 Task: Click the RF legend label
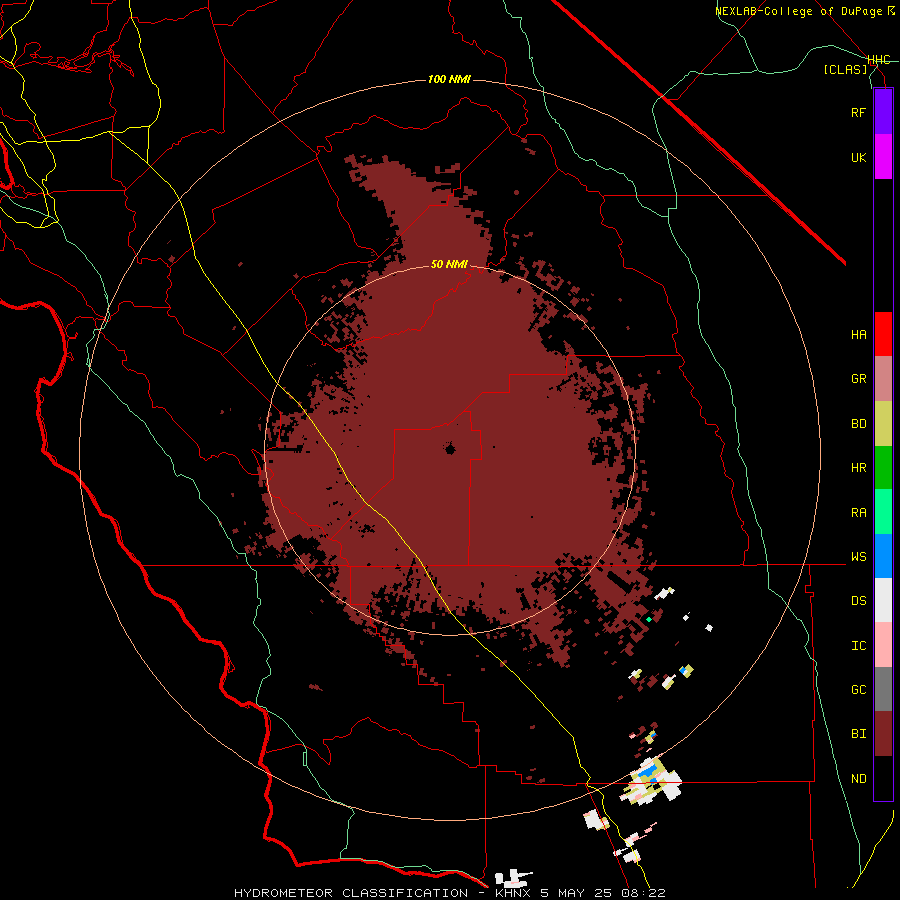click(858, 112)
